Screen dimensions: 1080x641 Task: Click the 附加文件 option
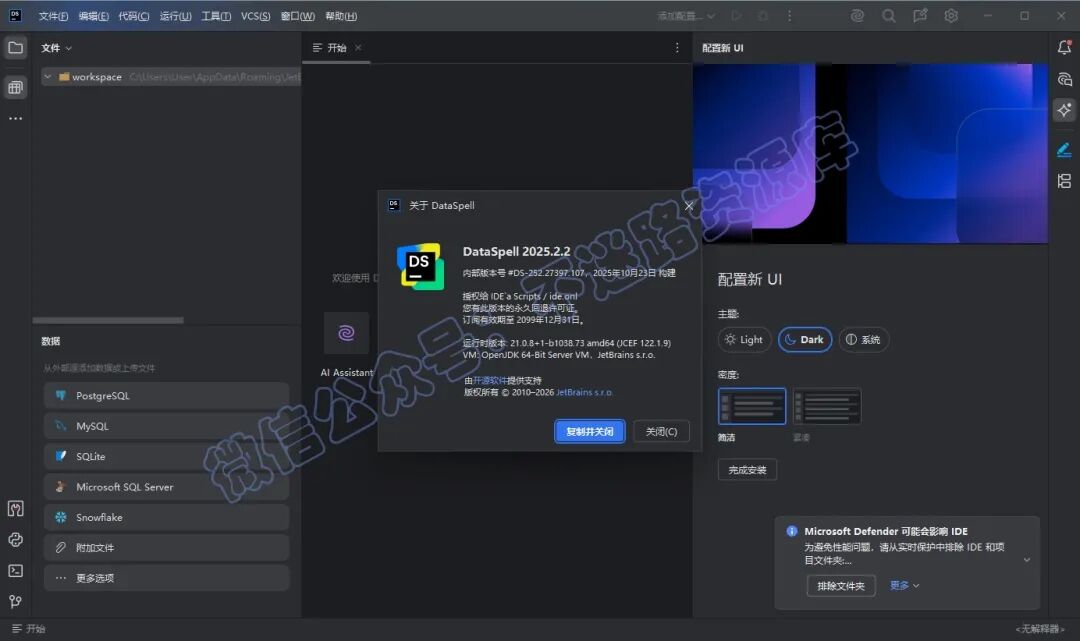[167, 547]
